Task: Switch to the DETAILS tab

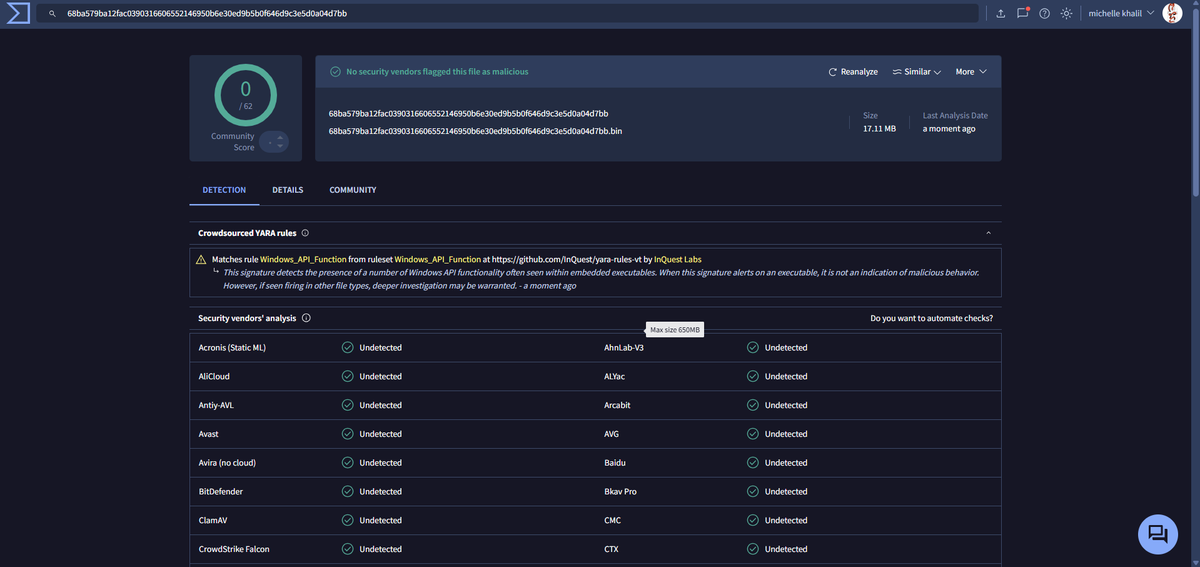Action: pos(287,190)
